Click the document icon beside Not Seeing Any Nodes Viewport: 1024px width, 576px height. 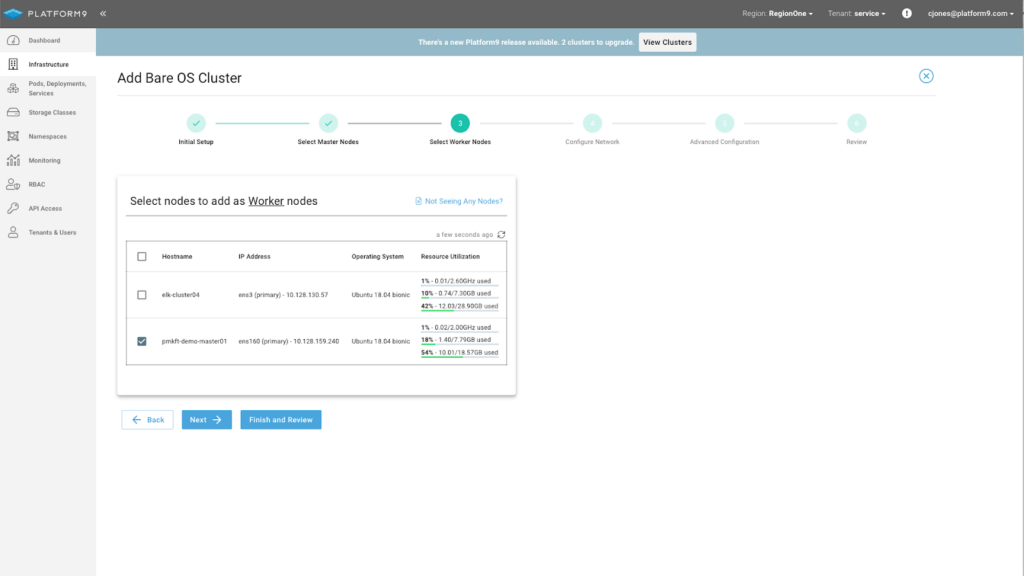(419, 201)
